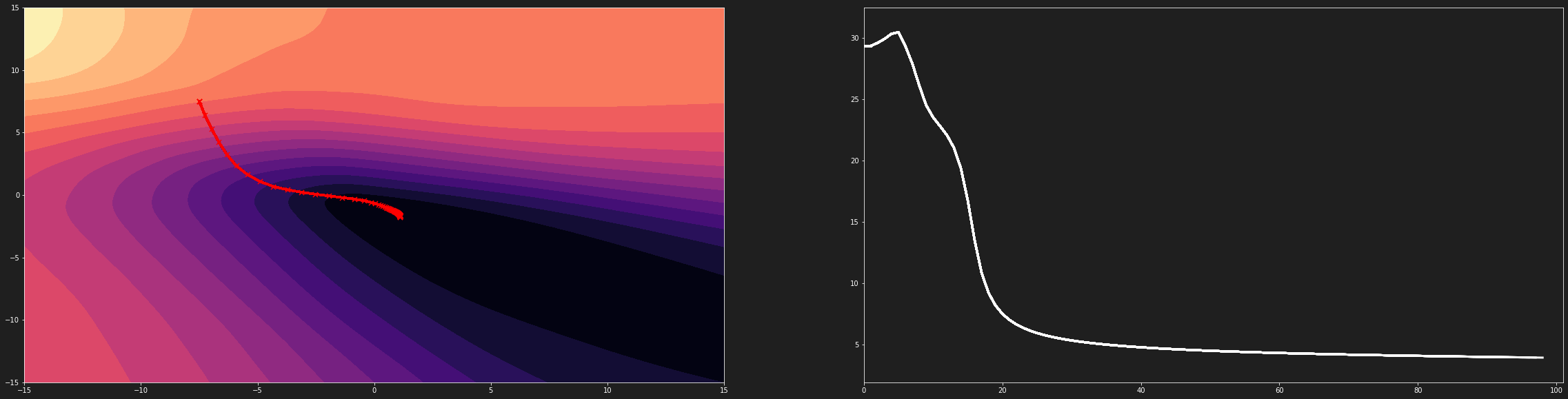Image resolution: width=1568 pixels, height=399 pixels.
Task: Click the loss plot's x-axis tick label 60
Action: click(x=1279, y=390)
